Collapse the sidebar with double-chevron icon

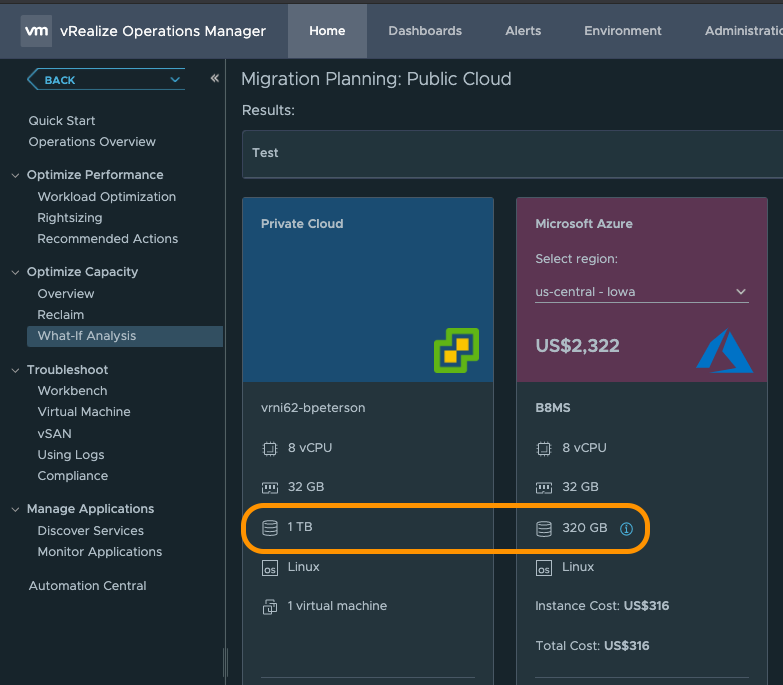click(215, 78)
